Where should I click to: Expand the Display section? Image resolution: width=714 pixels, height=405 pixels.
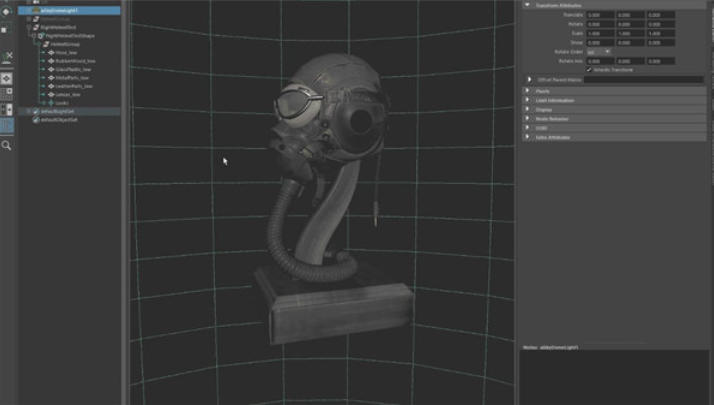(x=528, y=109)
